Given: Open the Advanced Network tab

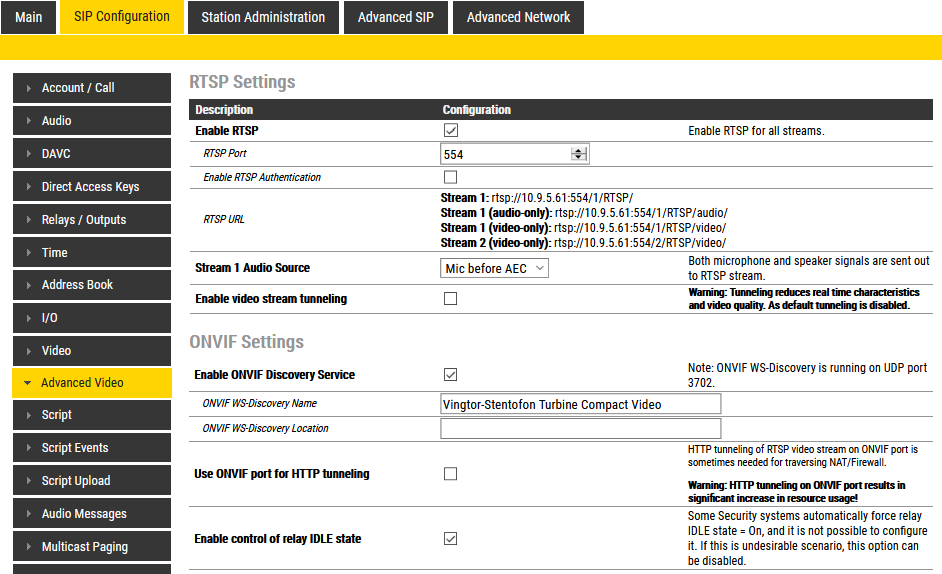Looking at the screenshot, I should click(518, 17).
